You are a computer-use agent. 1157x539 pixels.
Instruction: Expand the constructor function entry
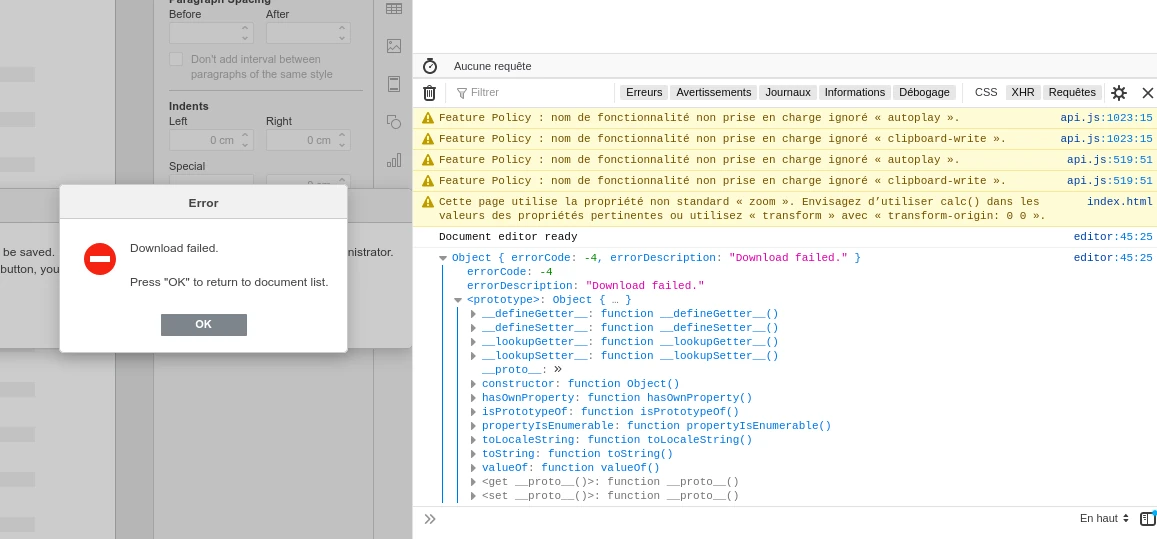point(474,384)
